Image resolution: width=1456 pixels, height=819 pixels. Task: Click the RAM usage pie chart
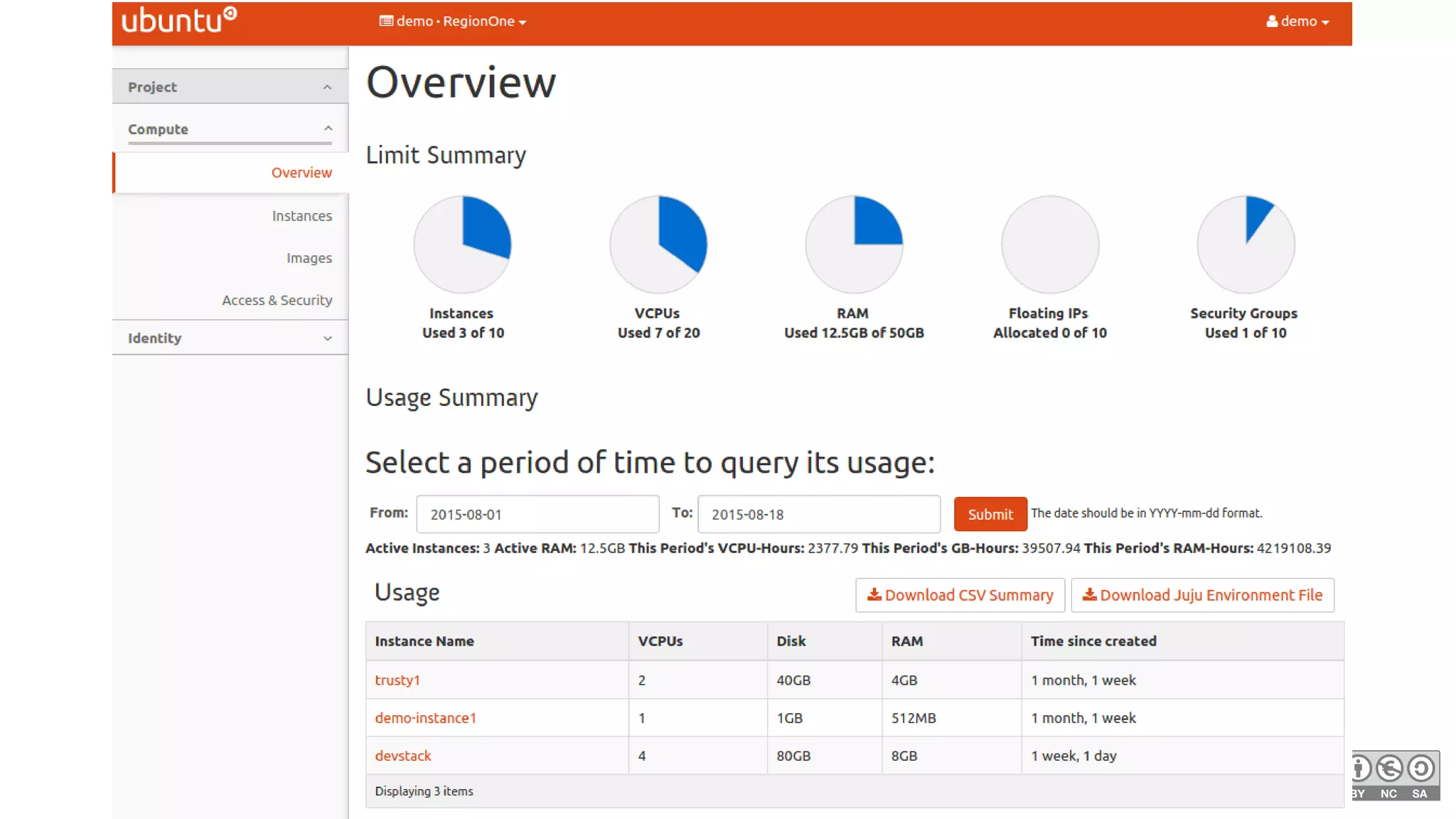click(x=854, y=245)
